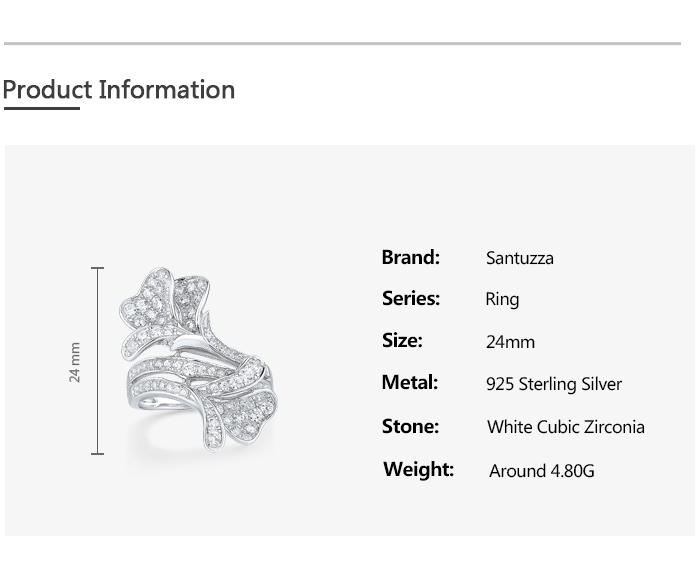The width and height of the screenshot is (700, 588).
Task: Click the Product Information heading
Action: point(118,90)
